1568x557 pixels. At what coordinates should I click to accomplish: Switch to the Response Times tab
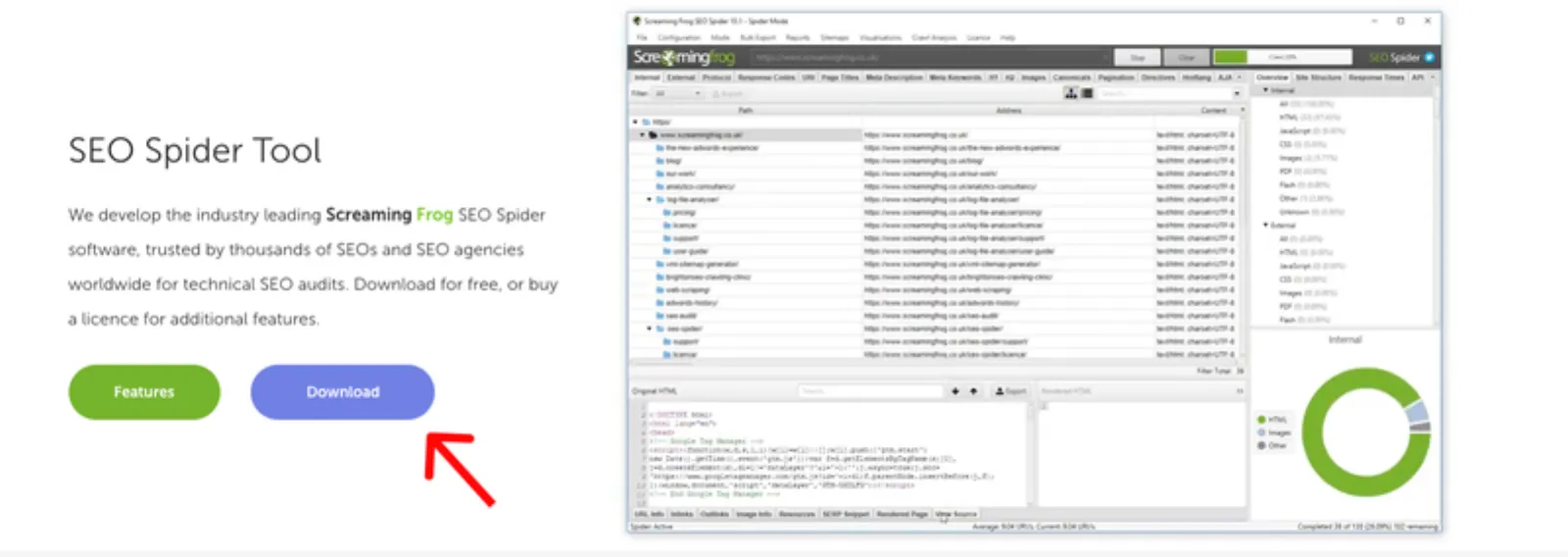1377,77
